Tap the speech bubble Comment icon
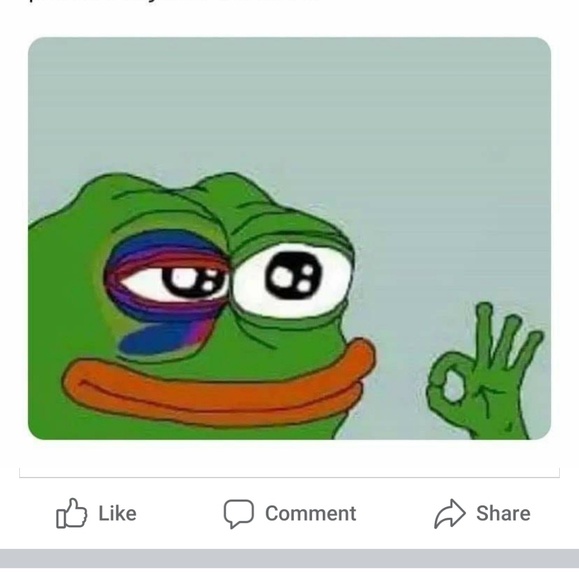The width and height of the screenshot is (579, 580). tap(239, 514)
